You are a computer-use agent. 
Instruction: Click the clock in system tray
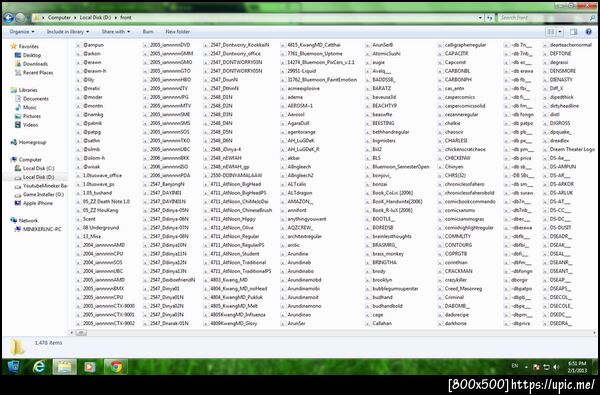point(577,367)
